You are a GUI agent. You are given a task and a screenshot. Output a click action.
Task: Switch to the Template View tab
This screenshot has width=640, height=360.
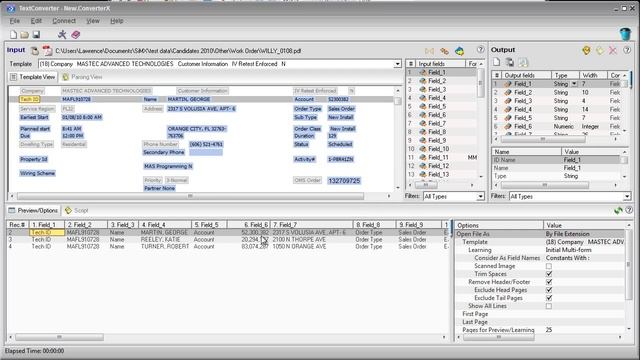pyautogui.click(x=33, y=77)
